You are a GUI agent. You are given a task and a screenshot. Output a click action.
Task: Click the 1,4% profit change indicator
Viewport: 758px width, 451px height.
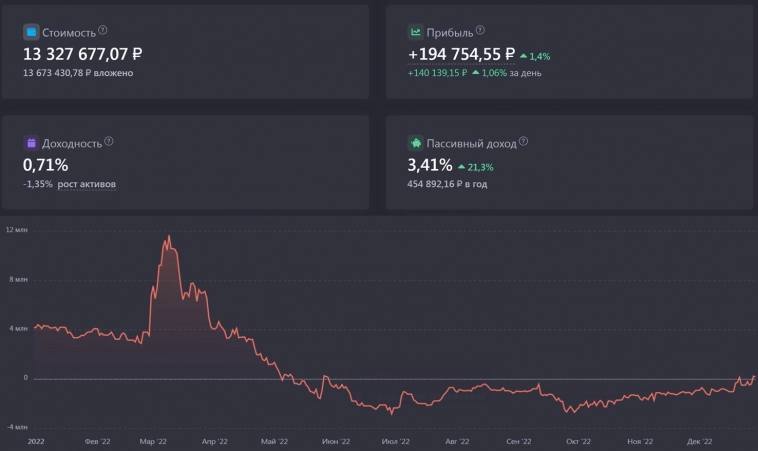pos(535,57)
